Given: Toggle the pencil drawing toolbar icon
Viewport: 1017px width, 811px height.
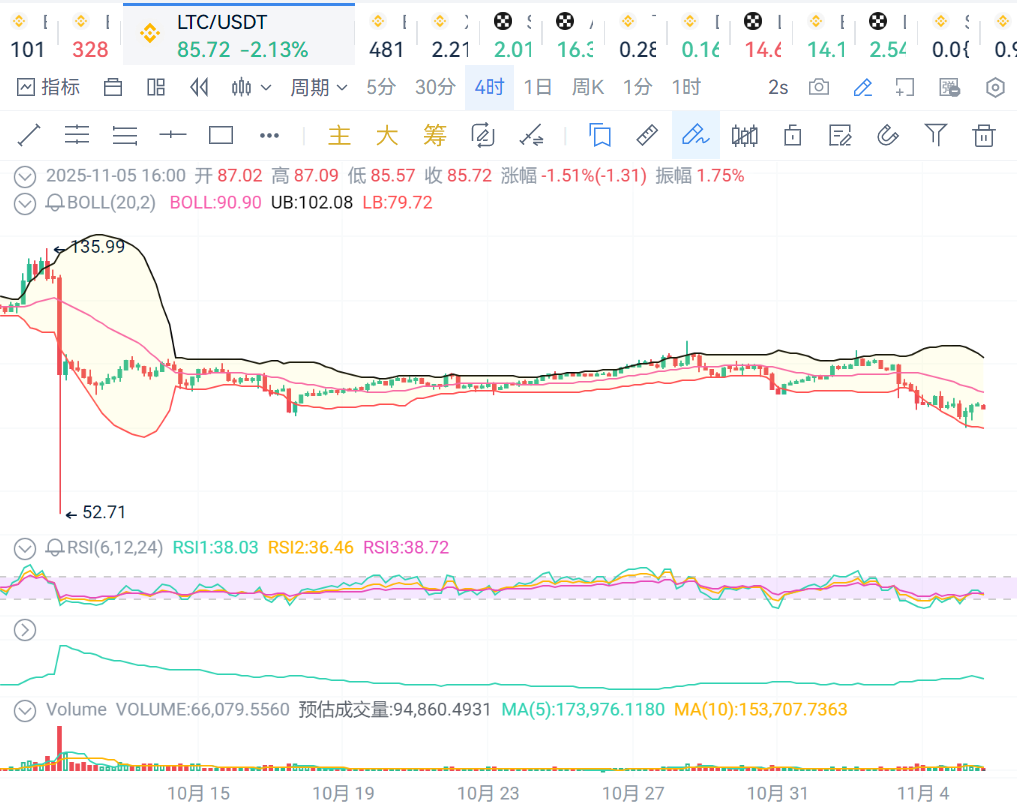Looking at the screenshot, I should pos(862,88).
